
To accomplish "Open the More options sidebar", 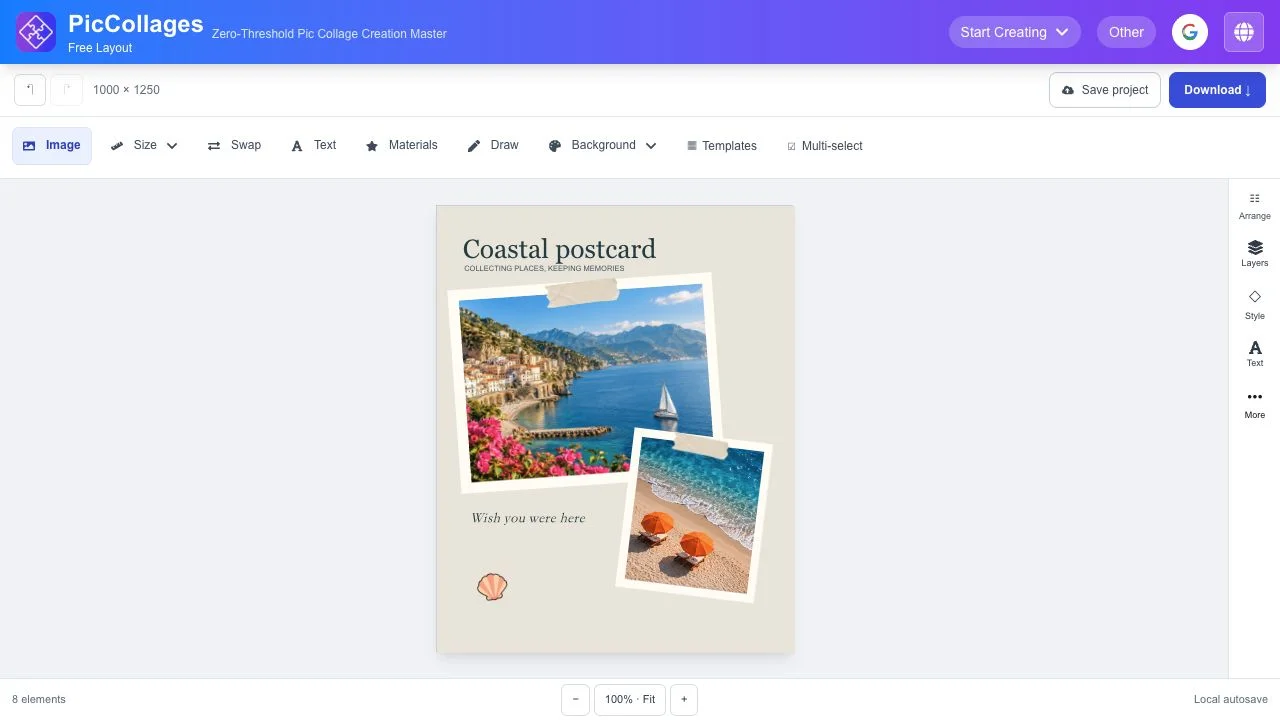I will click(x=1255, y=404).
